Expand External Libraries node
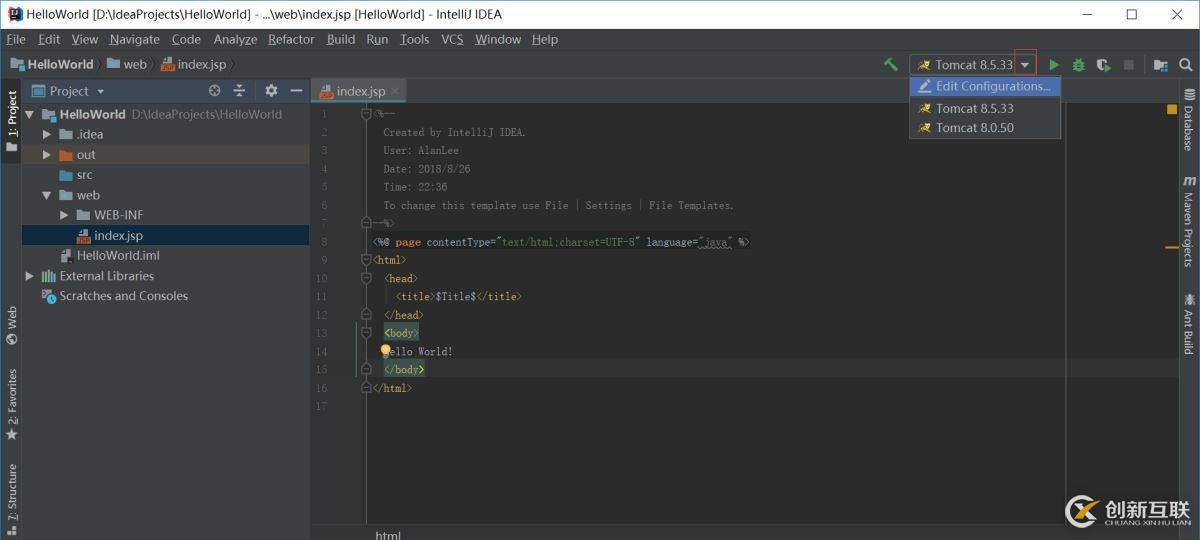Screen dimensions: 1200x540 coord(30,275)
